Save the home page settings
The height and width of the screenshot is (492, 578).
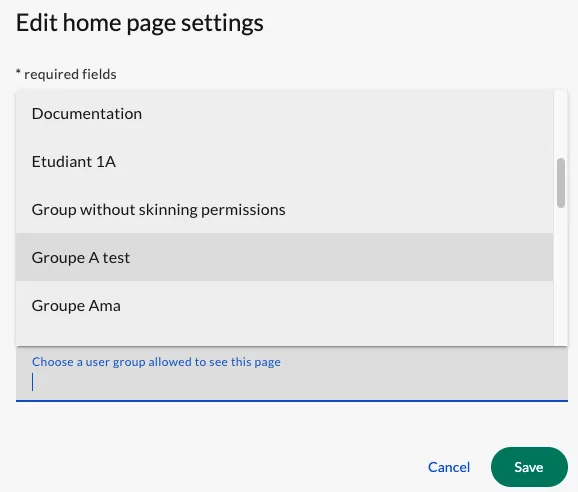click(529, 467)
